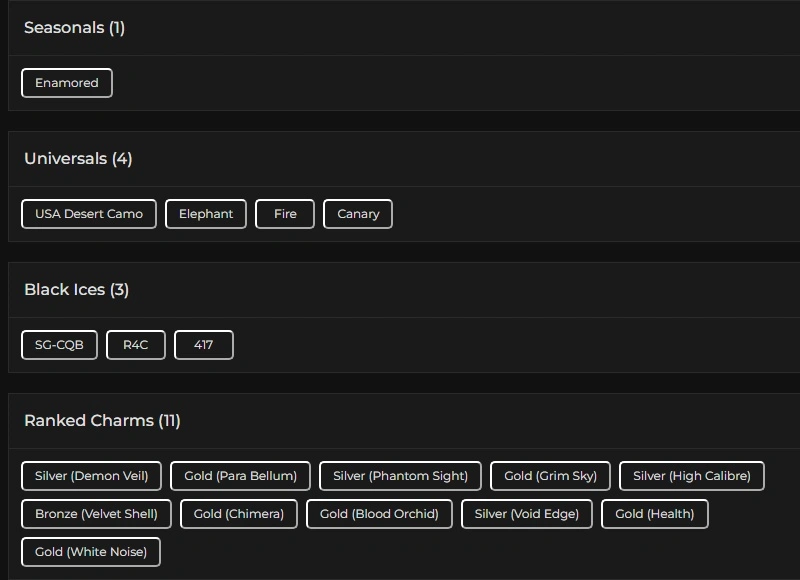Choose the Silver (Phantom Sight) charm

[400, 476]
